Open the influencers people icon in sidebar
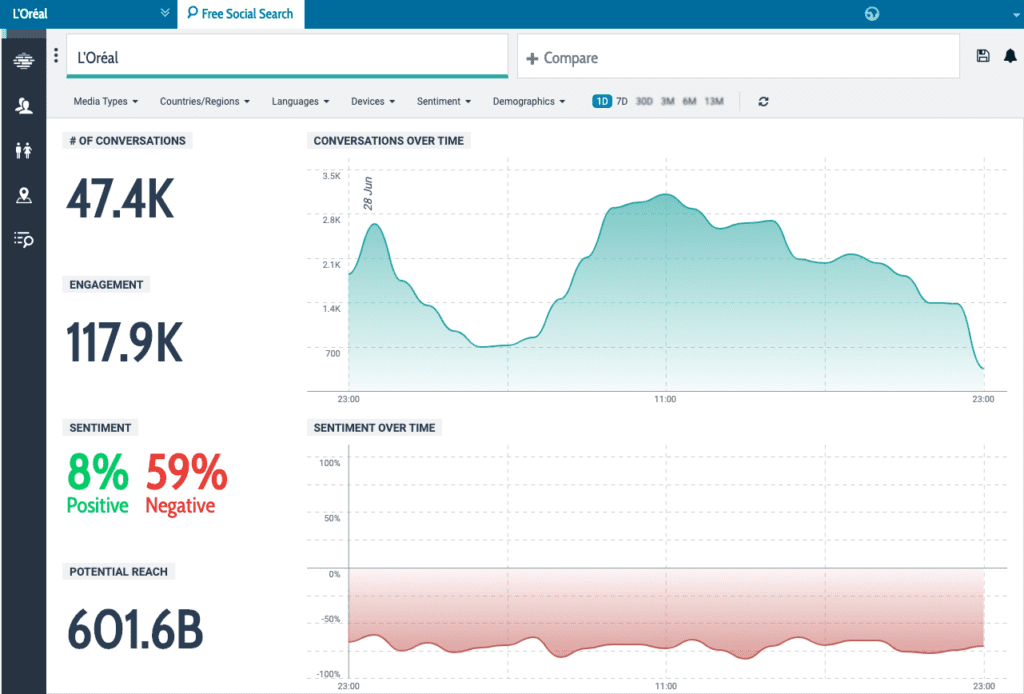The height and width of the screenshot is (694, 1024). coord(23,106)
